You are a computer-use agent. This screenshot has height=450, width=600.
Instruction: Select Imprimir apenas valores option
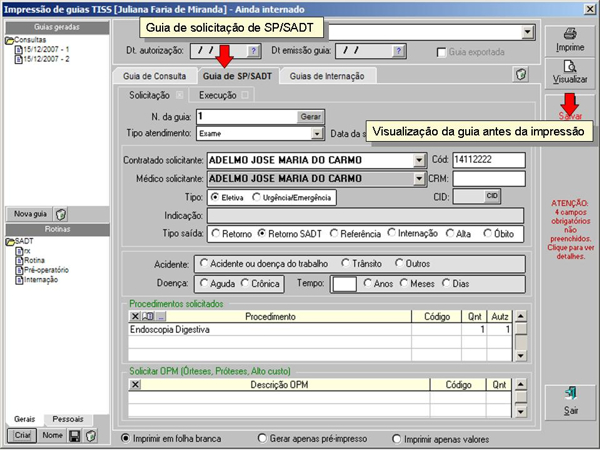tap(398, 438)
